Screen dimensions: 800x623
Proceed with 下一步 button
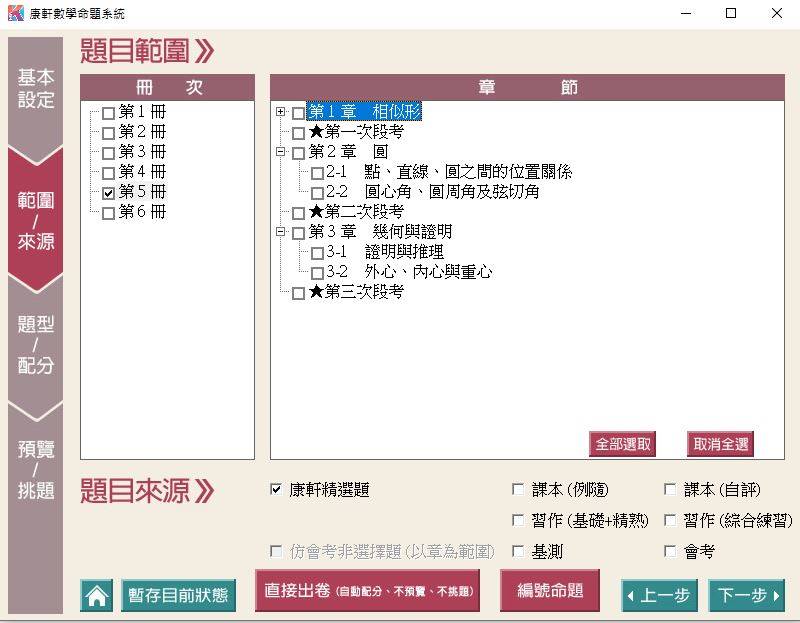coord(747,595)
